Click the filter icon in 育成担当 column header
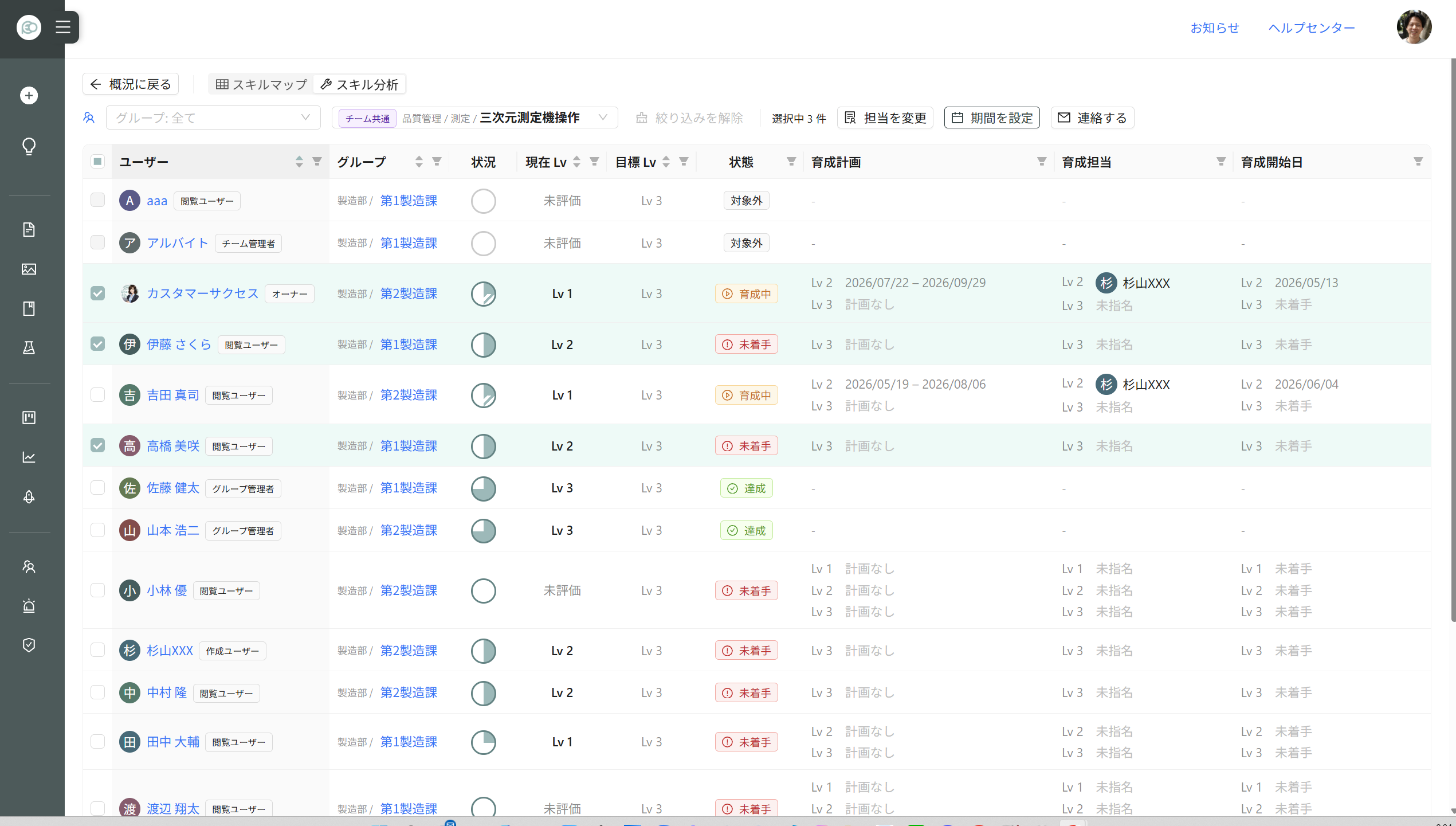The width and height of the screenshot is (1456, 826). click(1220, 162)
